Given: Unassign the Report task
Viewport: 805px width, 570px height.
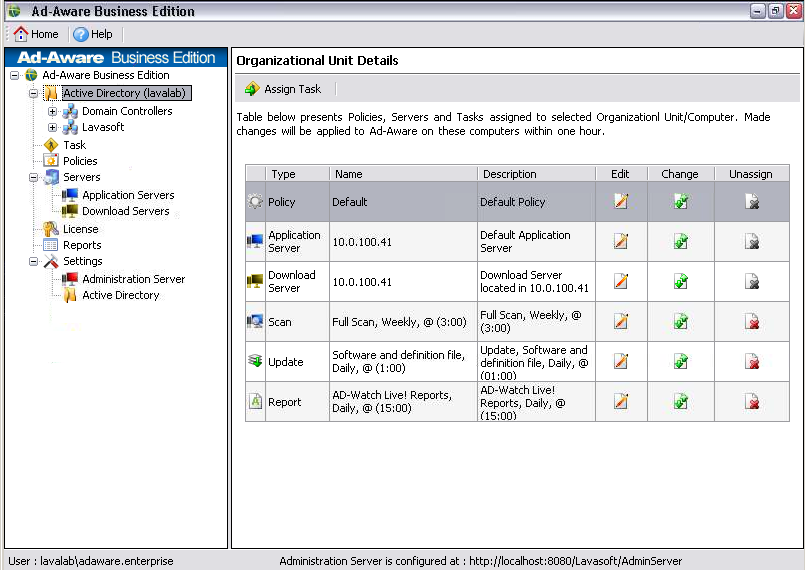Looking at the screenshot, I should 752,402.
